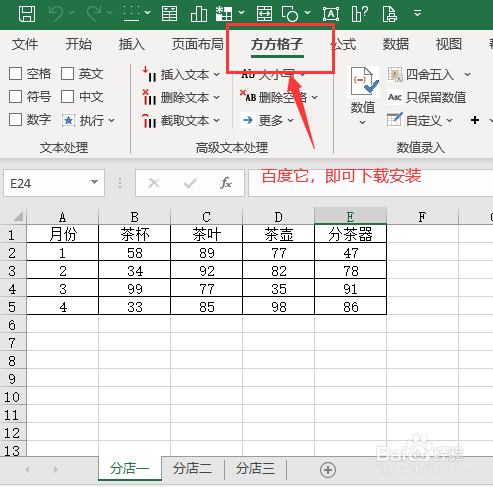Viewport: 493px width, 487px height.
Task: Open the Name Box dropdown arrow
Action: [95, 182]
